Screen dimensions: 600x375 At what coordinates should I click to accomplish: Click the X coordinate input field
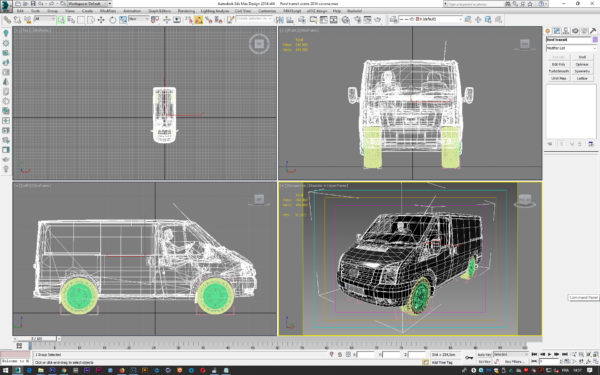pyautogui.click(x=366, y=355)
